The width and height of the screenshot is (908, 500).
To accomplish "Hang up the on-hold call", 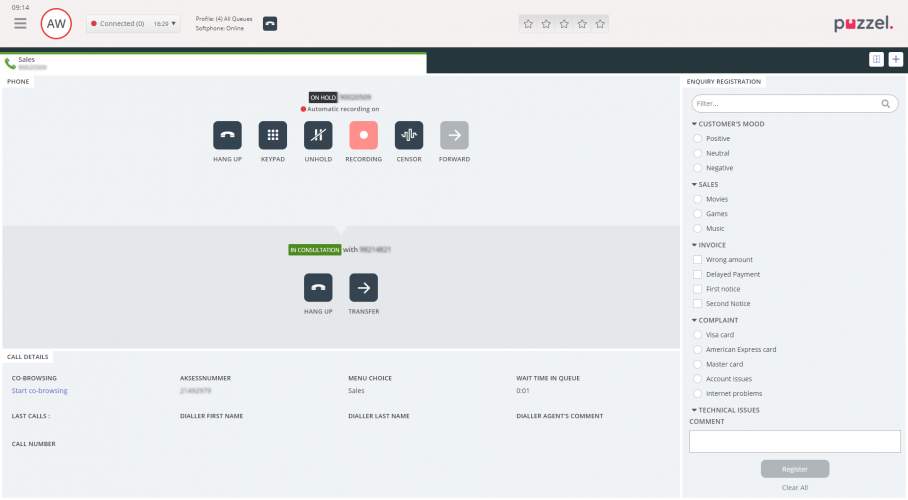I will click(x=227, y=135).
